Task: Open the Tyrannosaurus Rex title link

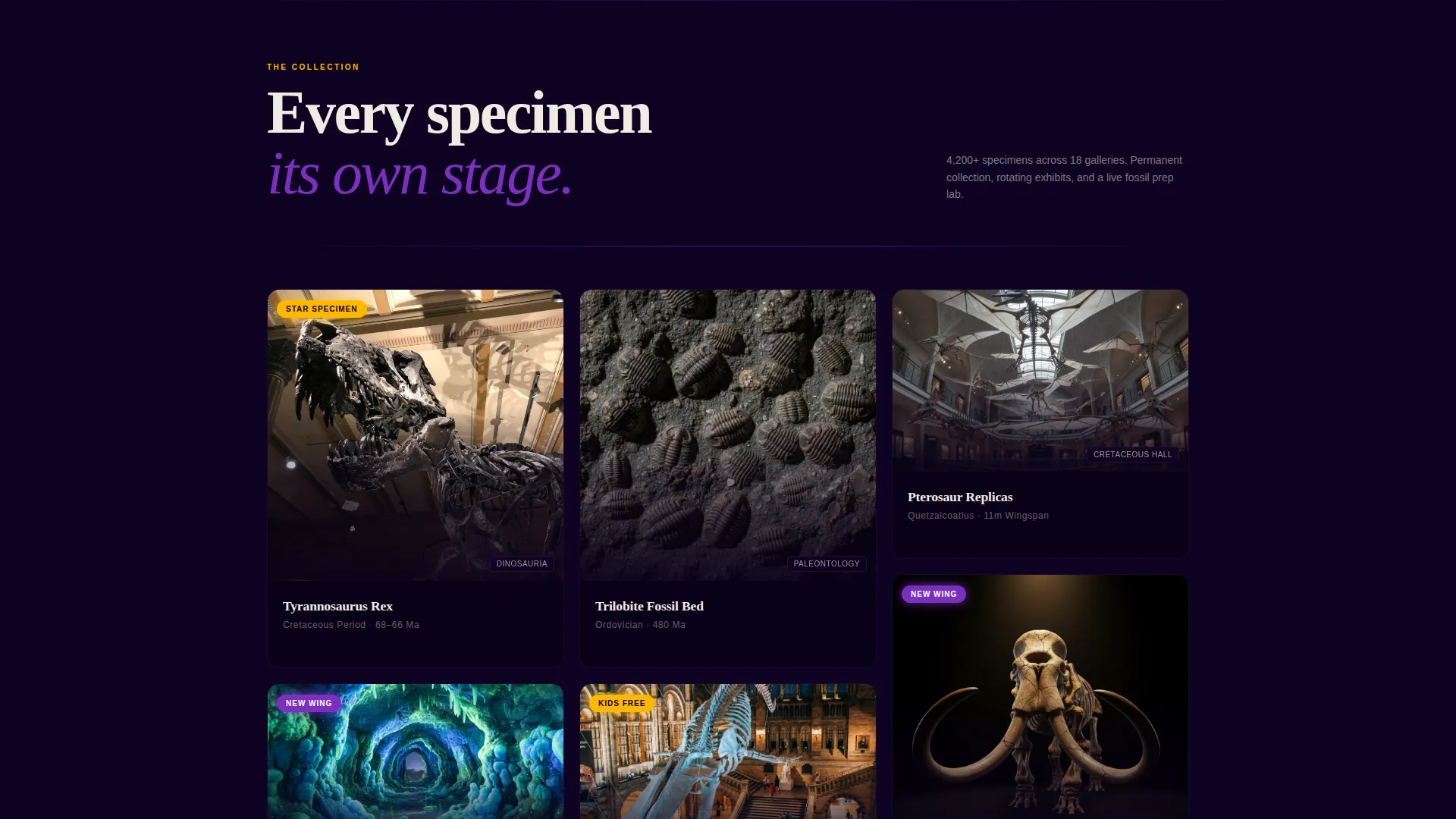Action: pyautogui.click(x=337, y=606)
